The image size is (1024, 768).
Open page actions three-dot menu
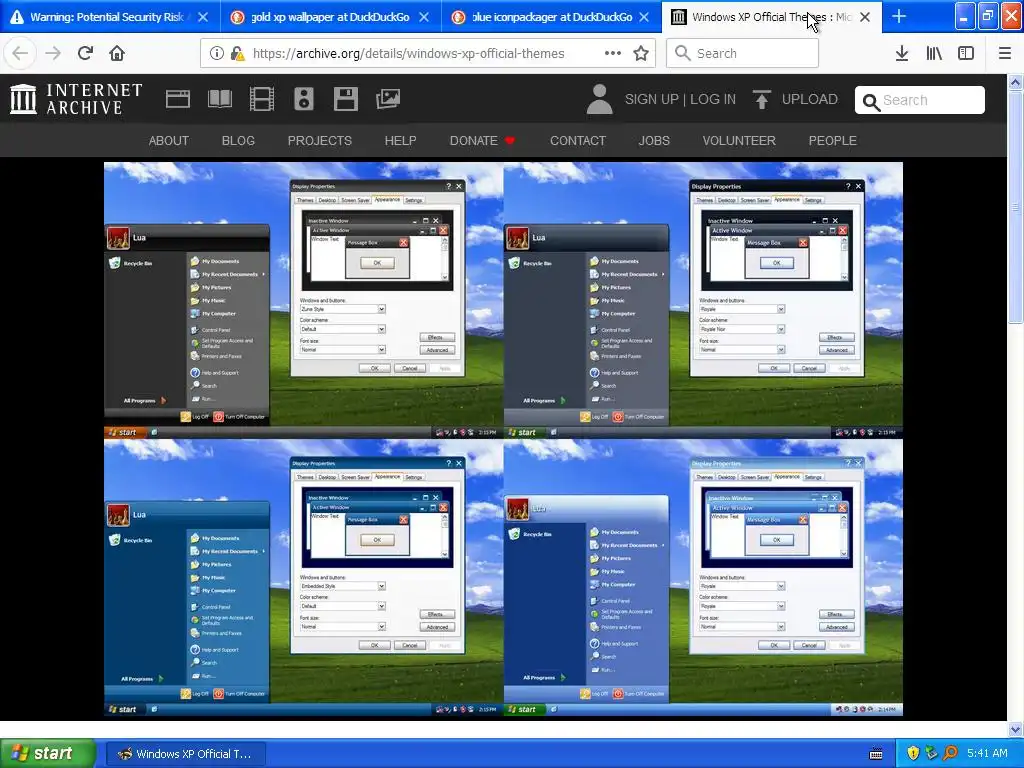coord(613,53)
